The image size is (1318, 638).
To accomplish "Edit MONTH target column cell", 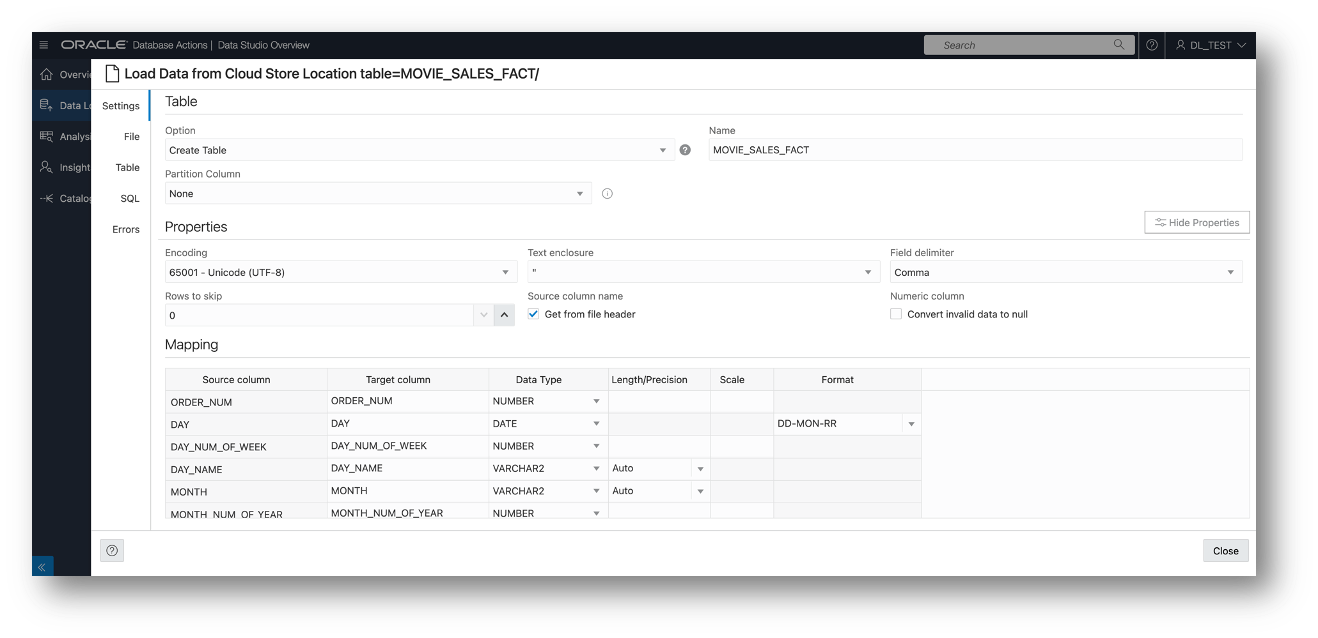I will pos(408,491).
